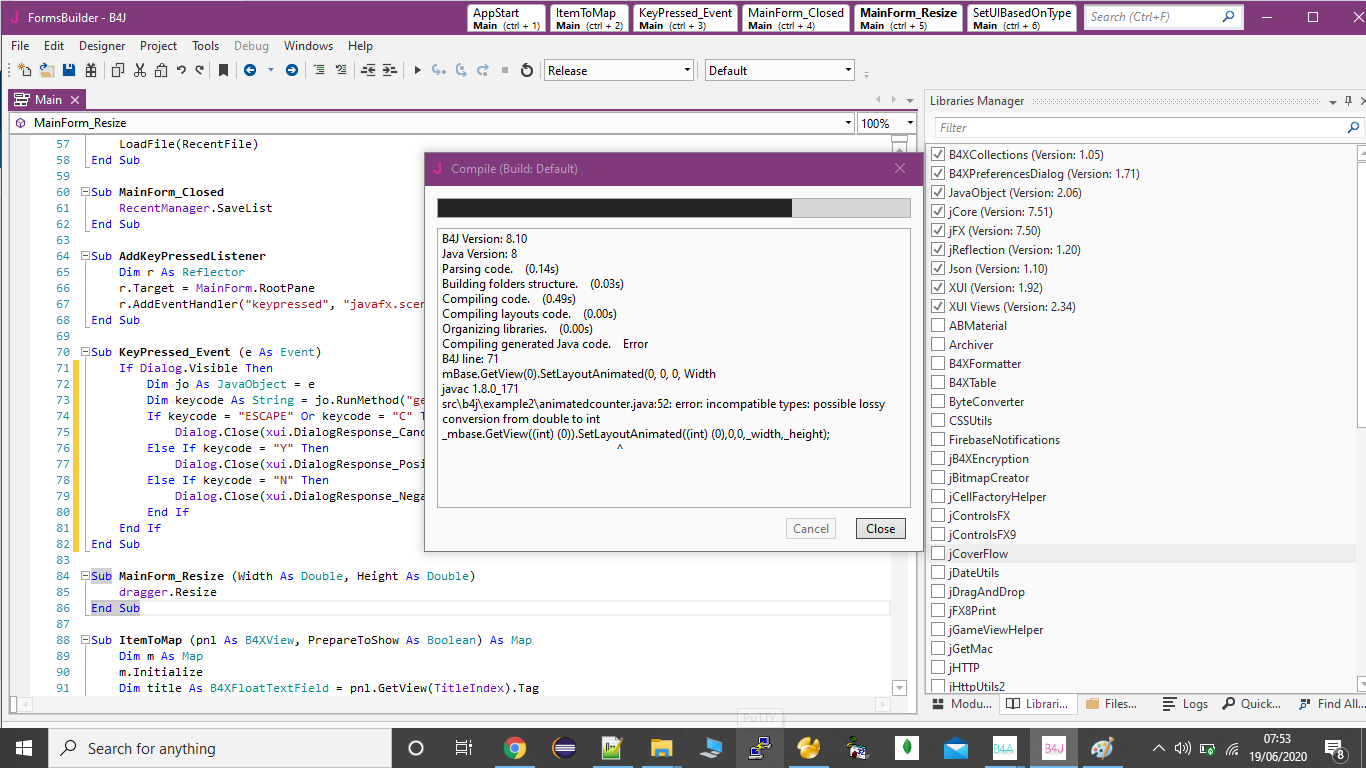Click the libraries Filter input field
The image size is (1366, 768).
1140,128
